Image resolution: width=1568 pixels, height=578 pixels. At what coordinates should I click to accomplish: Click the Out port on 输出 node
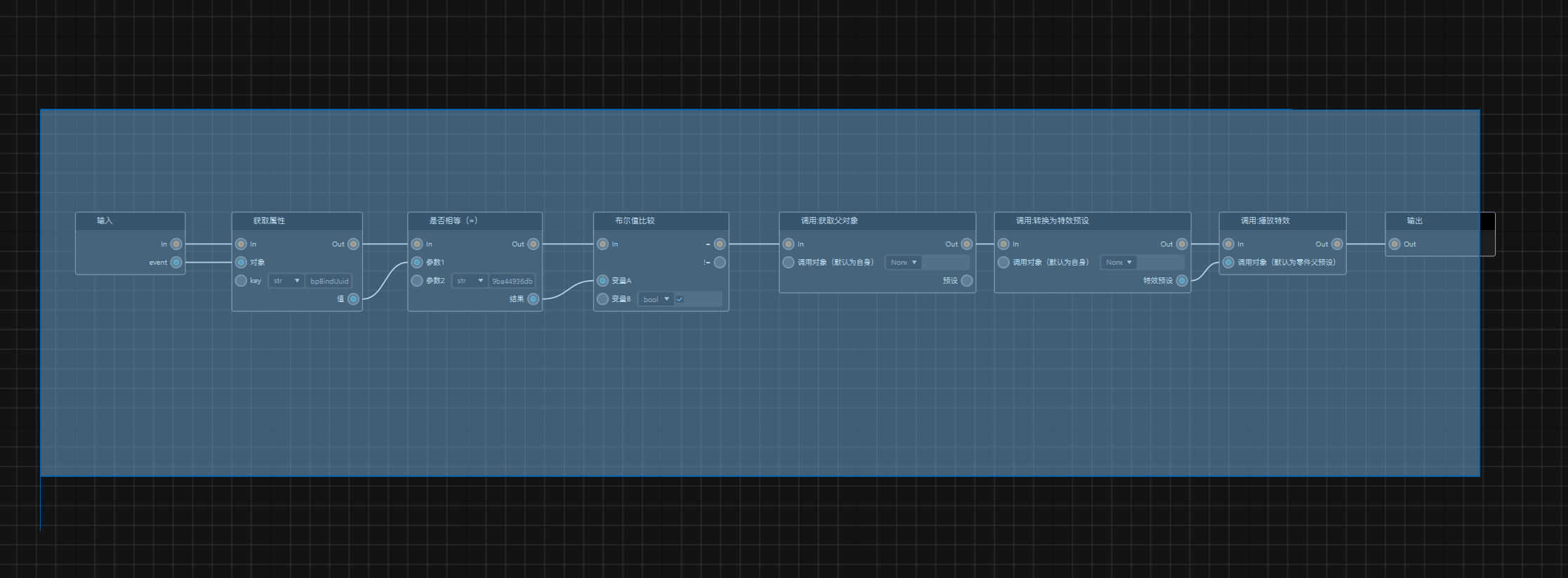coord(1395,244)
